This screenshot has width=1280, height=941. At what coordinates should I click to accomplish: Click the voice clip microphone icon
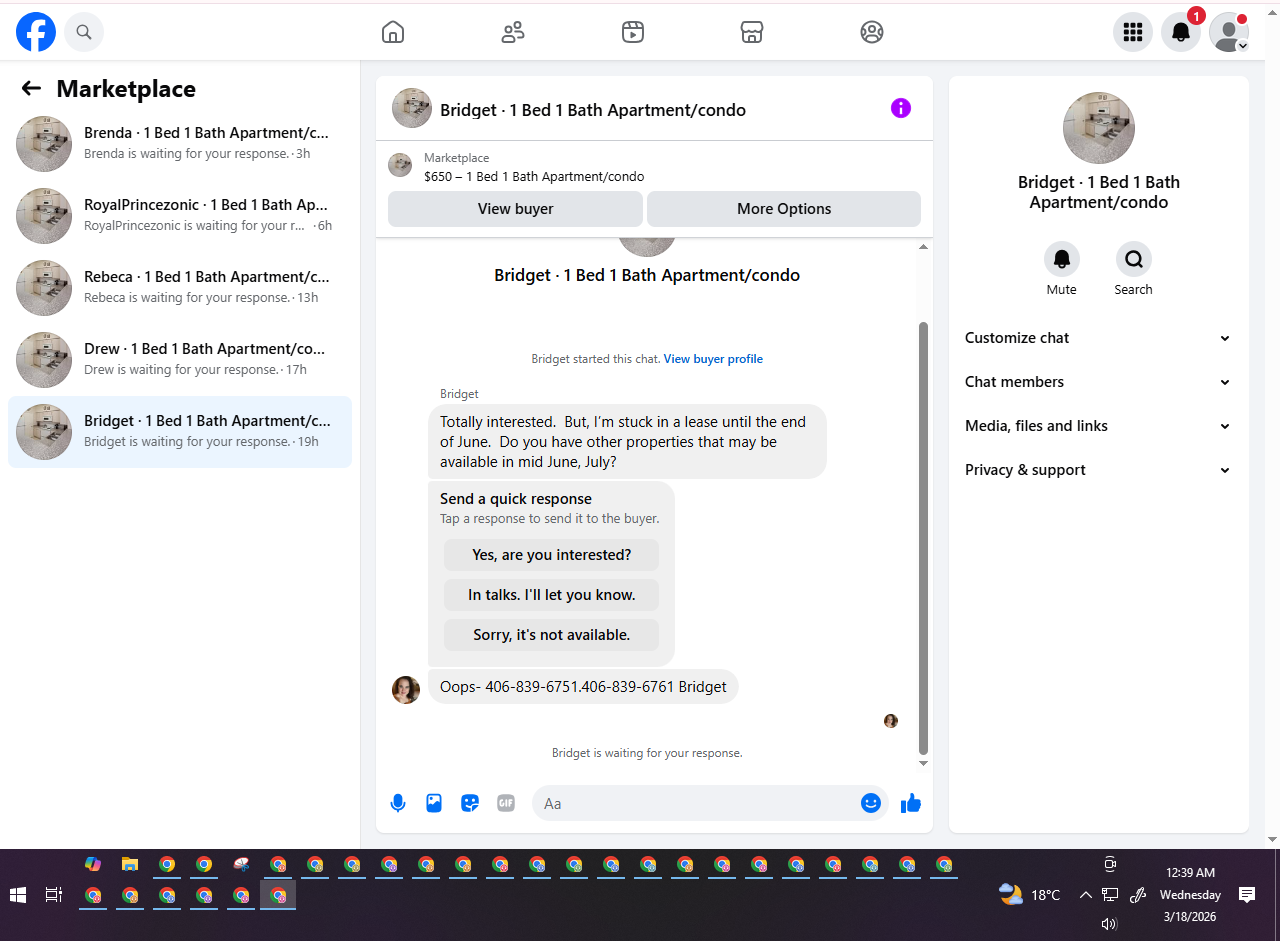(398, 803)
